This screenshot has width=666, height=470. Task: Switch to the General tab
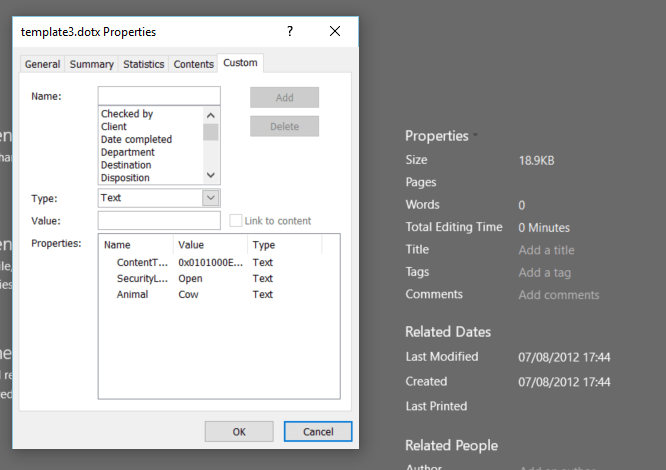tap(42, 64)
